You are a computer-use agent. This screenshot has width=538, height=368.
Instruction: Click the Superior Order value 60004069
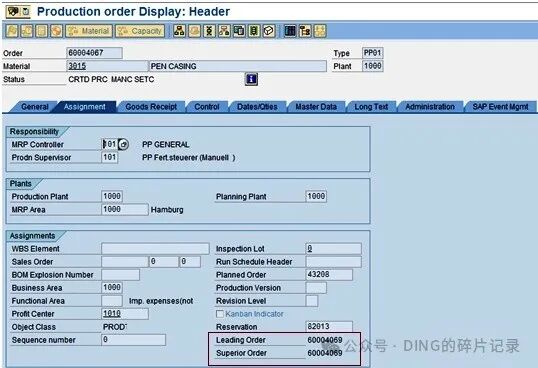click(325, 353)
